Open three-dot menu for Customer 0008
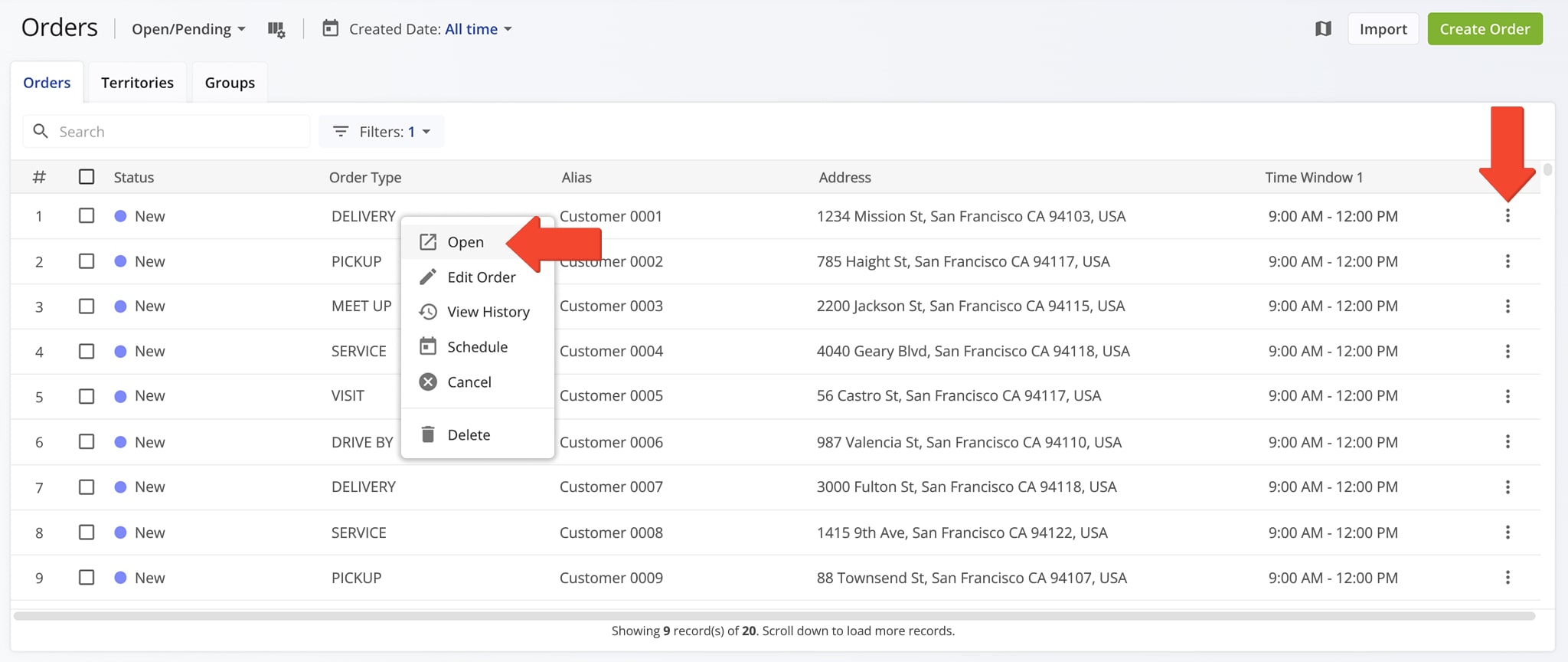 click(x=1508, y=532)
